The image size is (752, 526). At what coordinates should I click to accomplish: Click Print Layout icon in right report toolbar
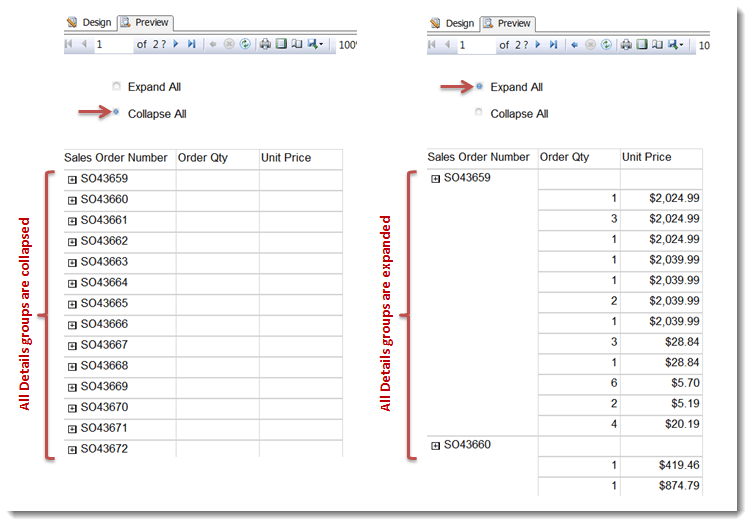coord(644,45)
